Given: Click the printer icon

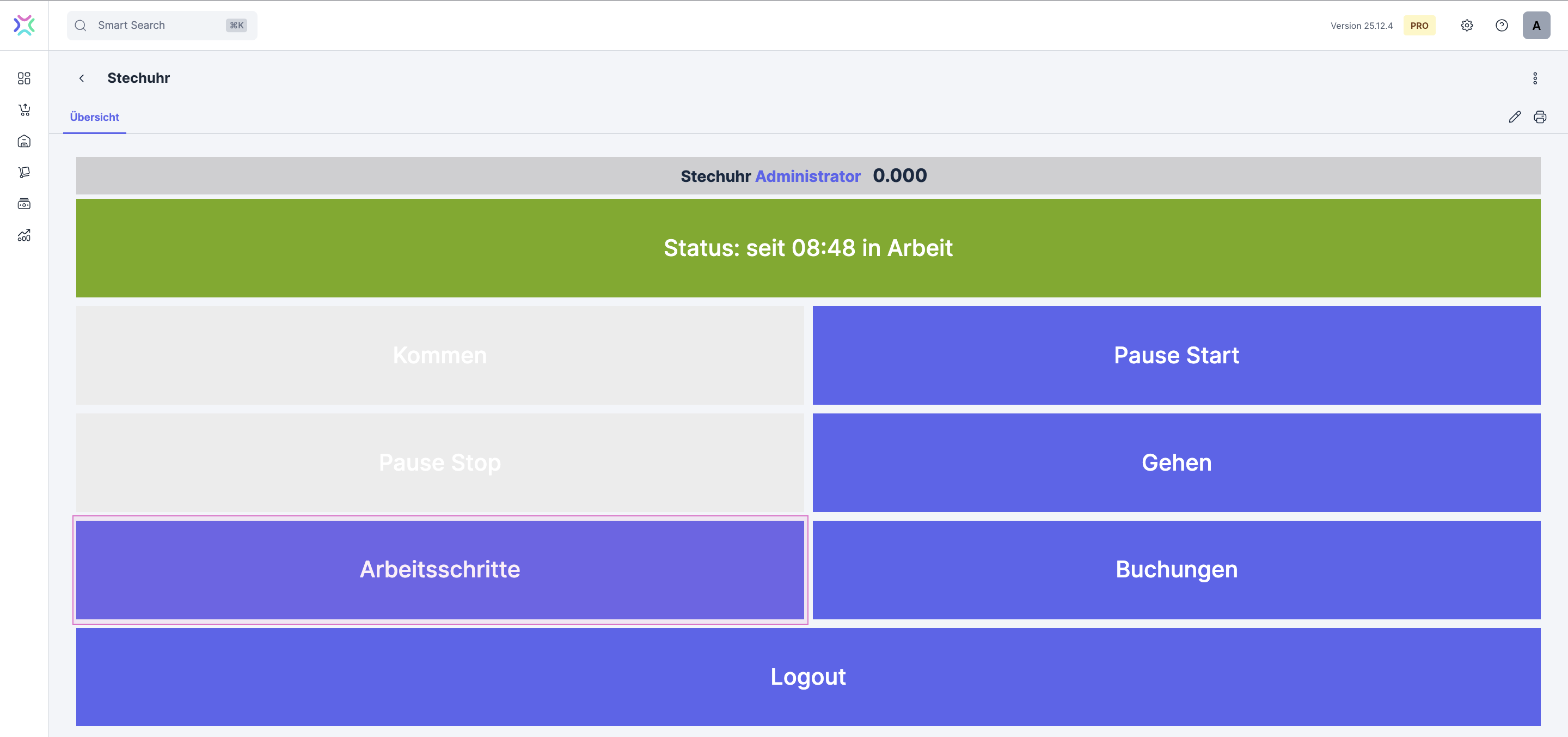Looking at the screenshot, I should tap(1539, 117).
